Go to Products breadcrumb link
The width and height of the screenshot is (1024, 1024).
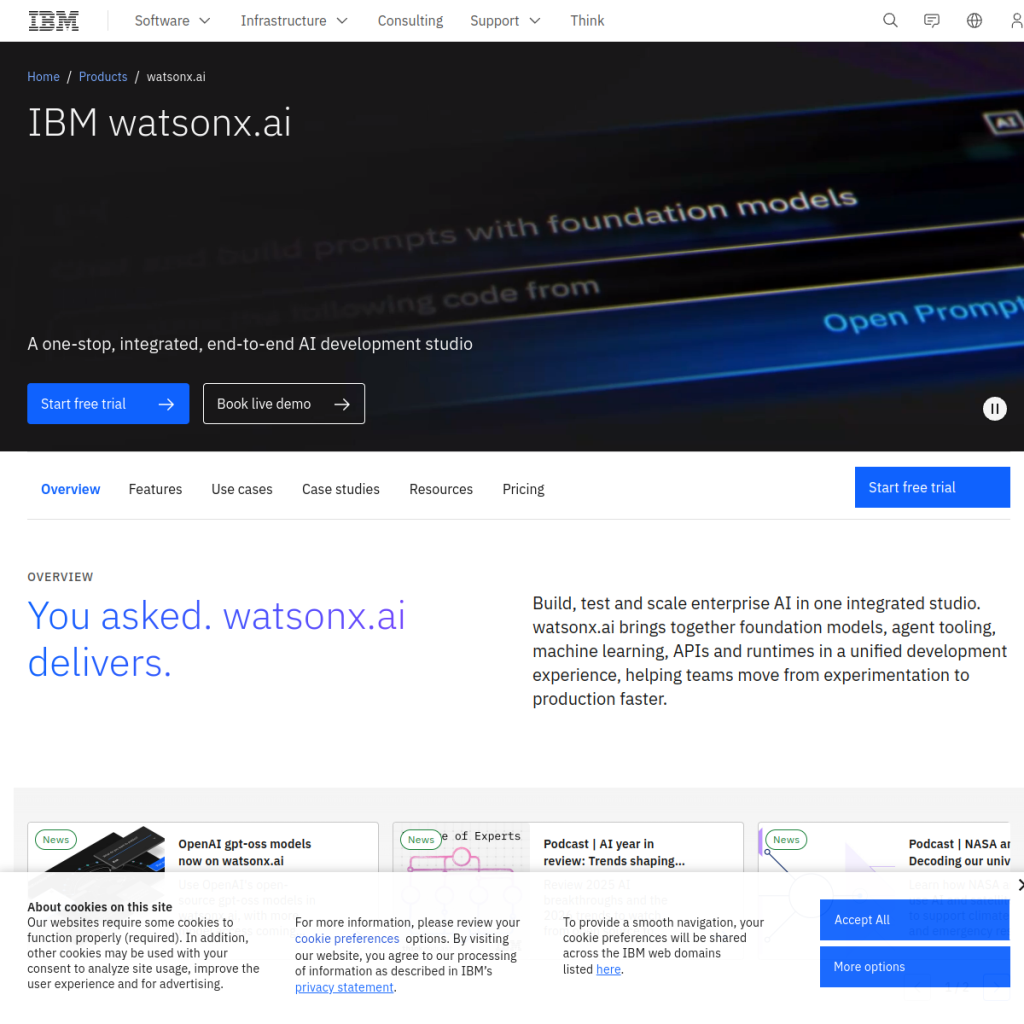coord(103,76)
